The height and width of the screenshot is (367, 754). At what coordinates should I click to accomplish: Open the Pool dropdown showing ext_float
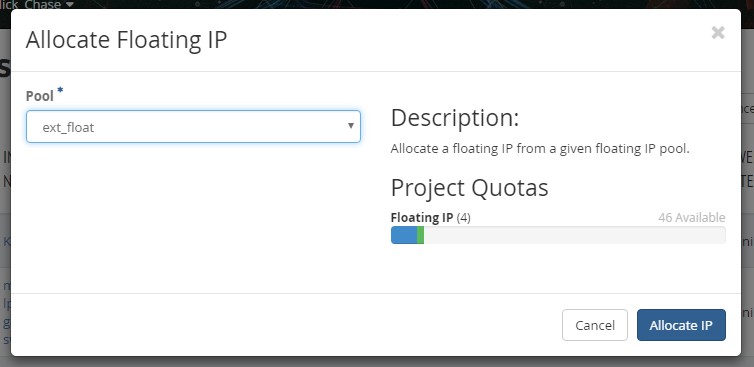tap(193, 127)
